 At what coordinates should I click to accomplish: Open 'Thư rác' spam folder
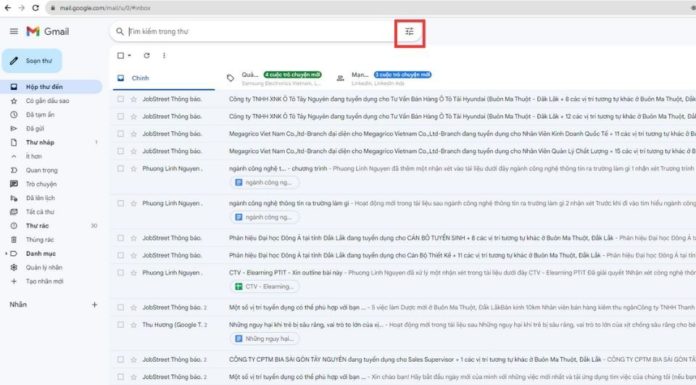[x=37, y=226]
